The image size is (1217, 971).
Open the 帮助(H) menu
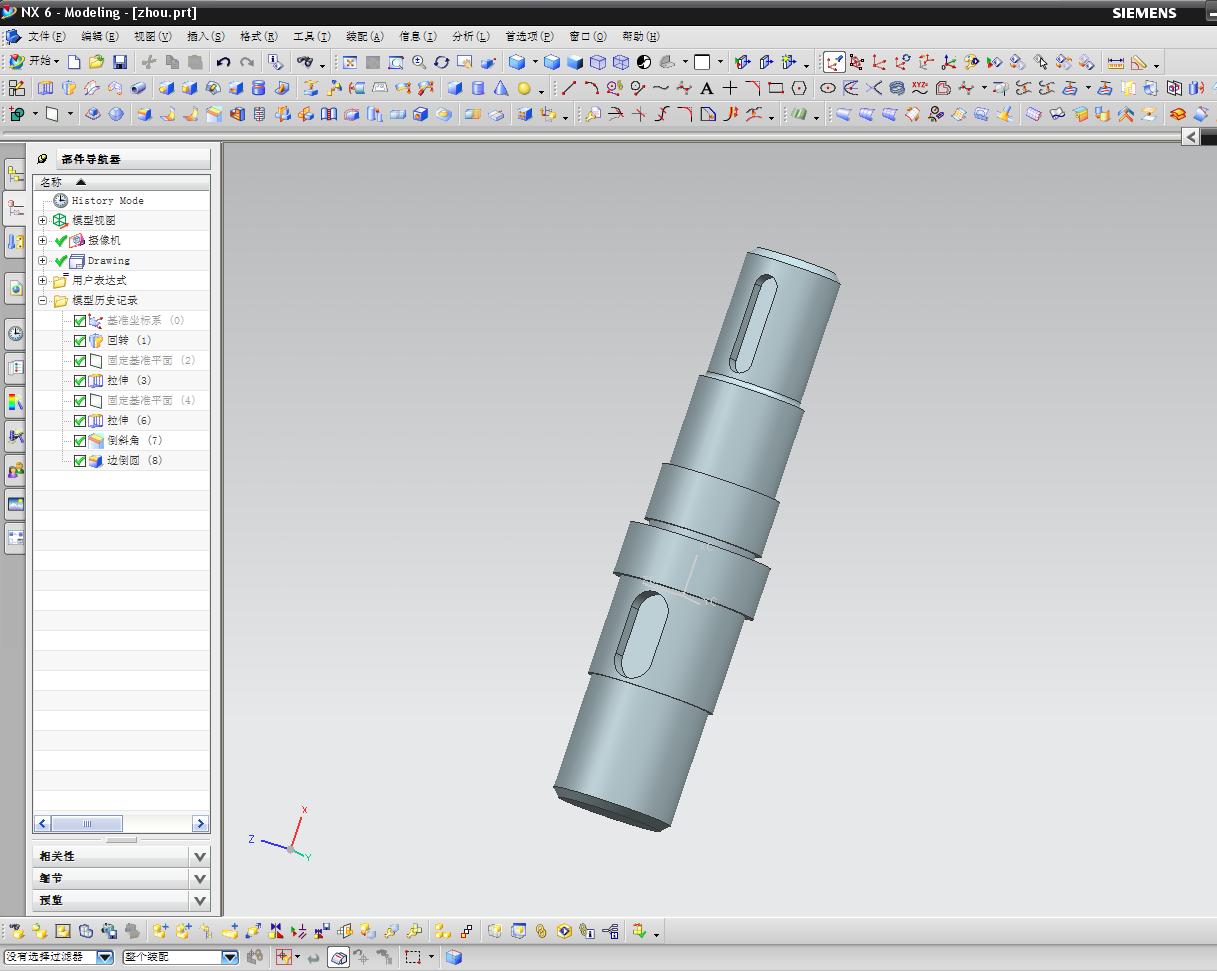(x=640, y=36)
